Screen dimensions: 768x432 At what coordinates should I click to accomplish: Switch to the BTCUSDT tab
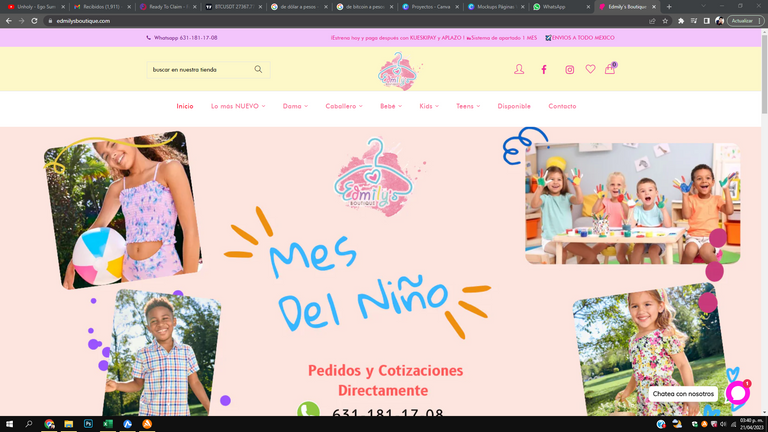(233, 7)
